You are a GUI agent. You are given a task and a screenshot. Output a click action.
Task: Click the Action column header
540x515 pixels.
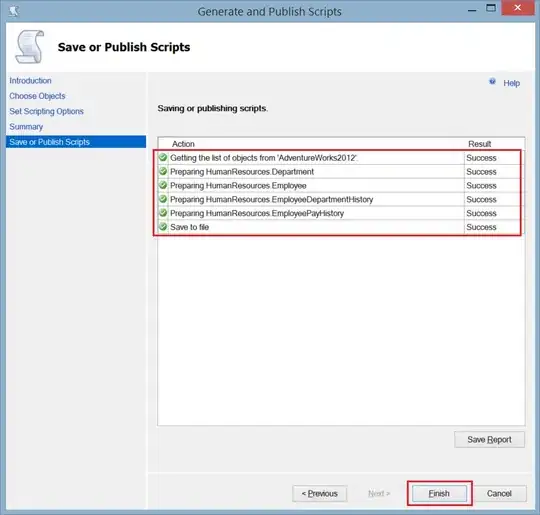click(x=183, y=144)
